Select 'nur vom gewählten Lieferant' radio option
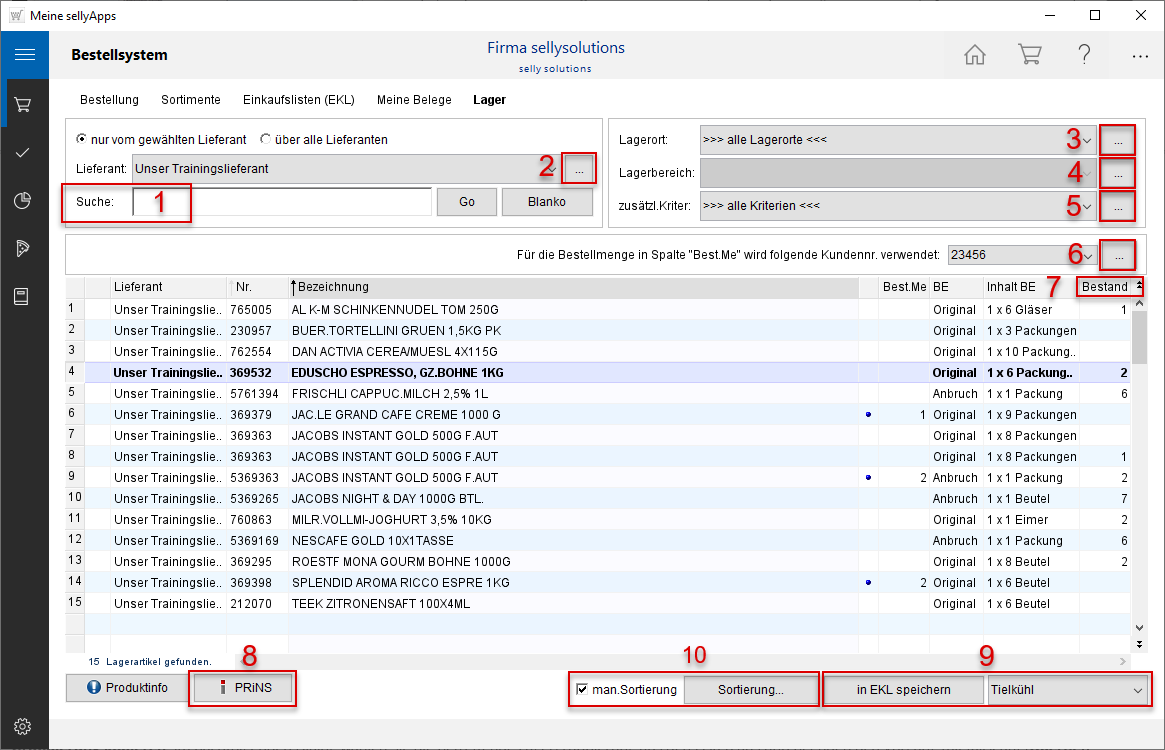 (82, 140)
